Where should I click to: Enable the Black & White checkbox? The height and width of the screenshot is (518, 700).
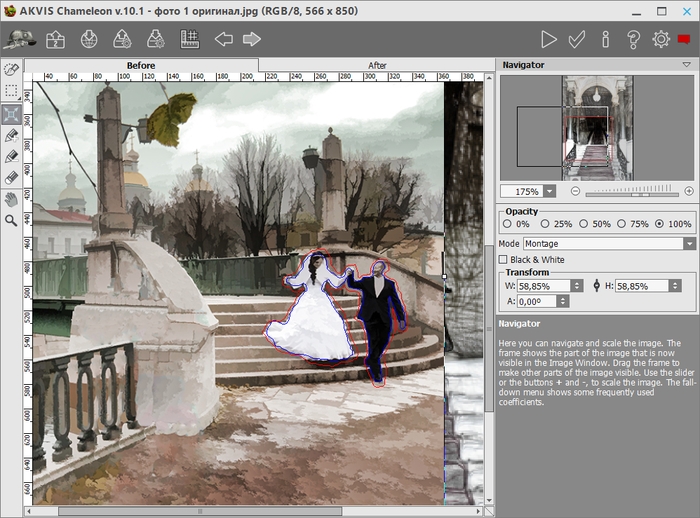503,259
